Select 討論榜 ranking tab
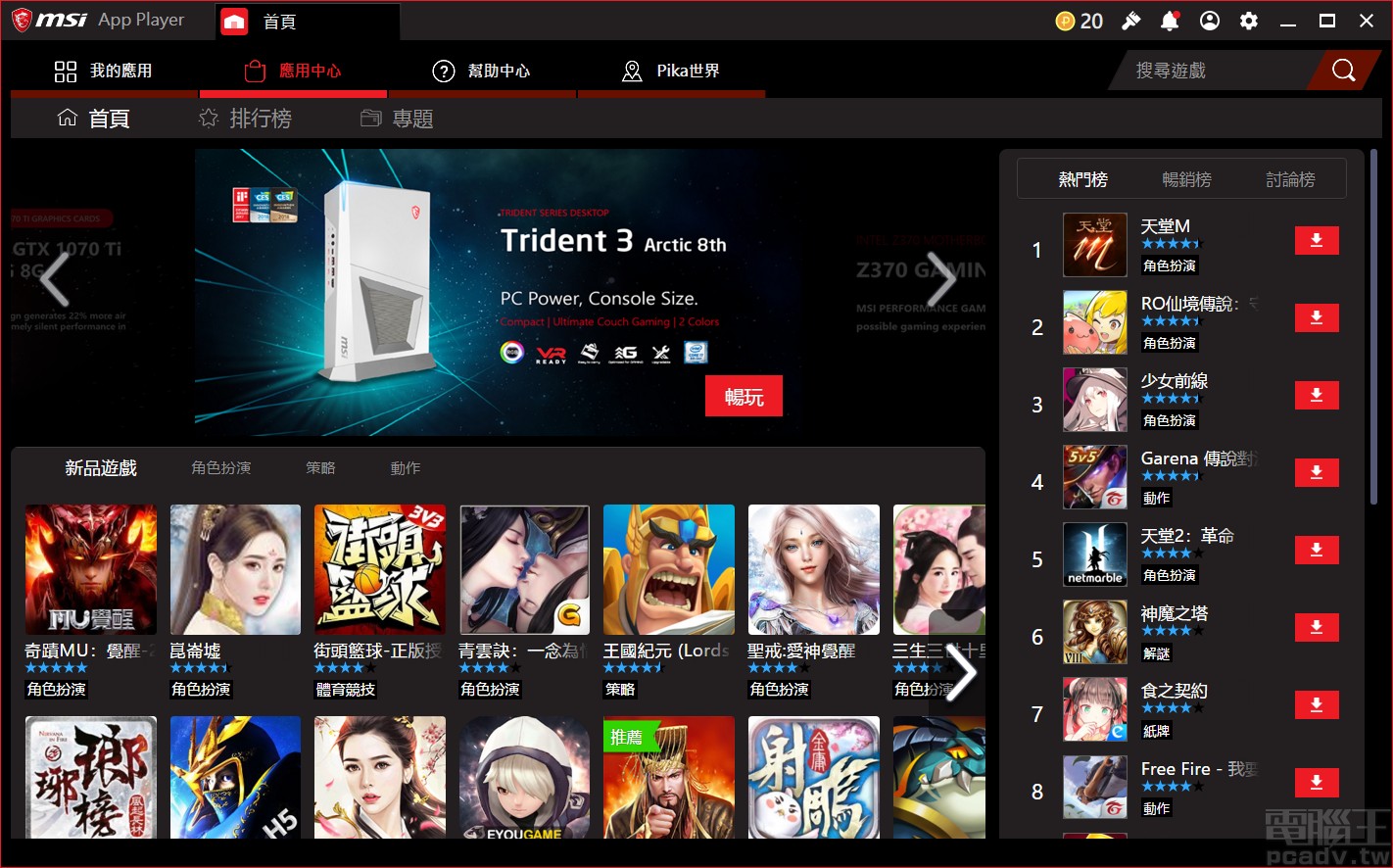Image resolution: width=1393 pixels, height=868 pixels. pos(1290,179)
